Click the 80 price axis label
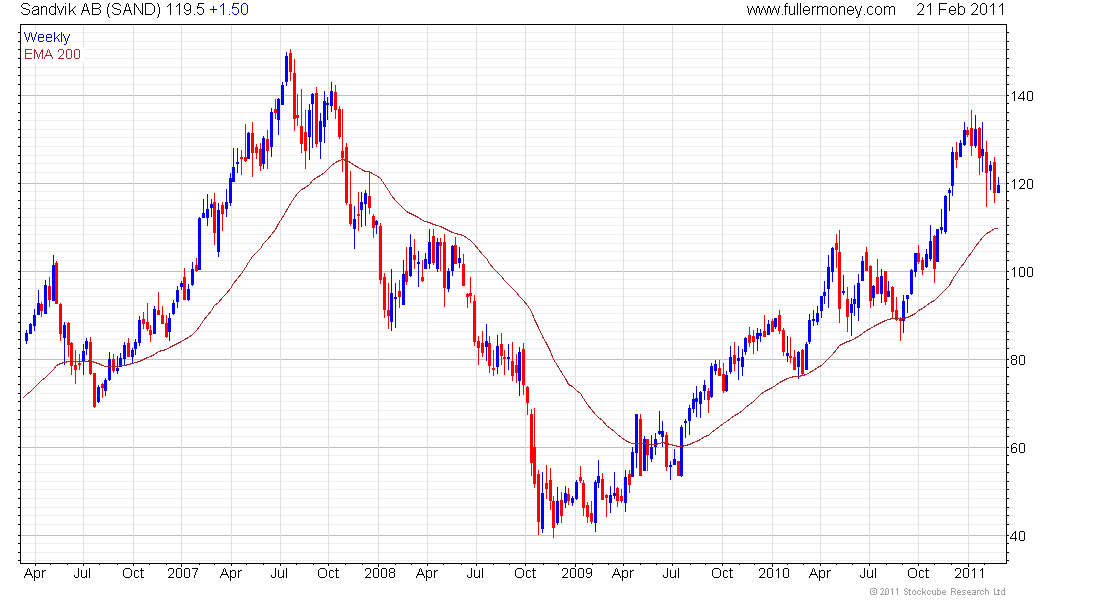The height and width of the screenshot is (600, 1100). [1018, 360]
